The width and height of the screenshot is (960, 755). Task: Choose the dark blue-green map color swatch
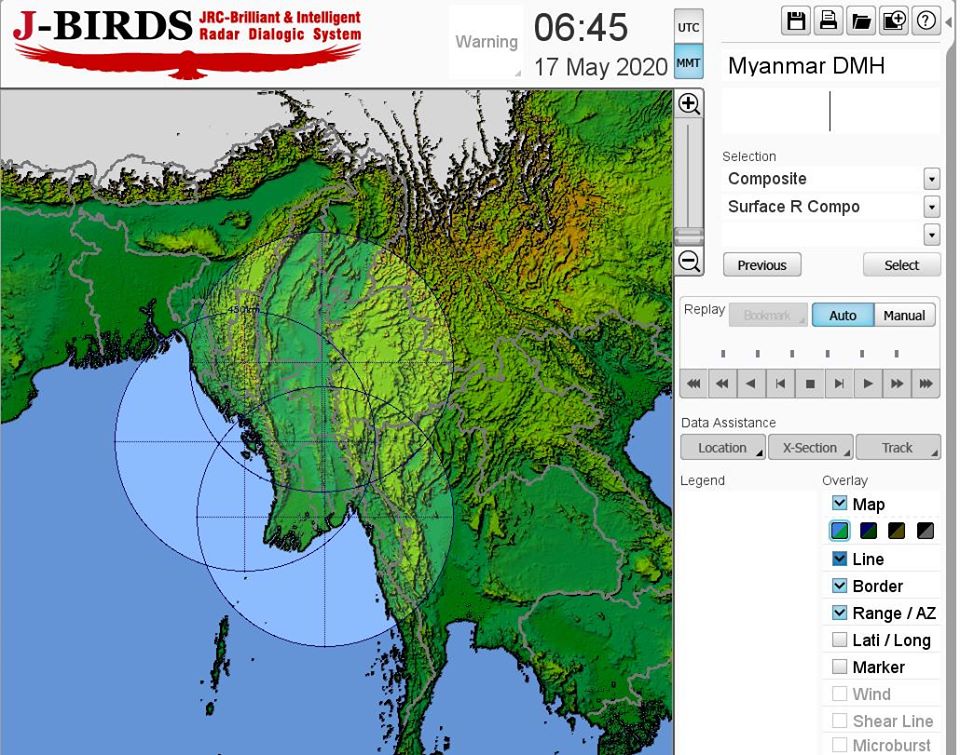[868, 531]
